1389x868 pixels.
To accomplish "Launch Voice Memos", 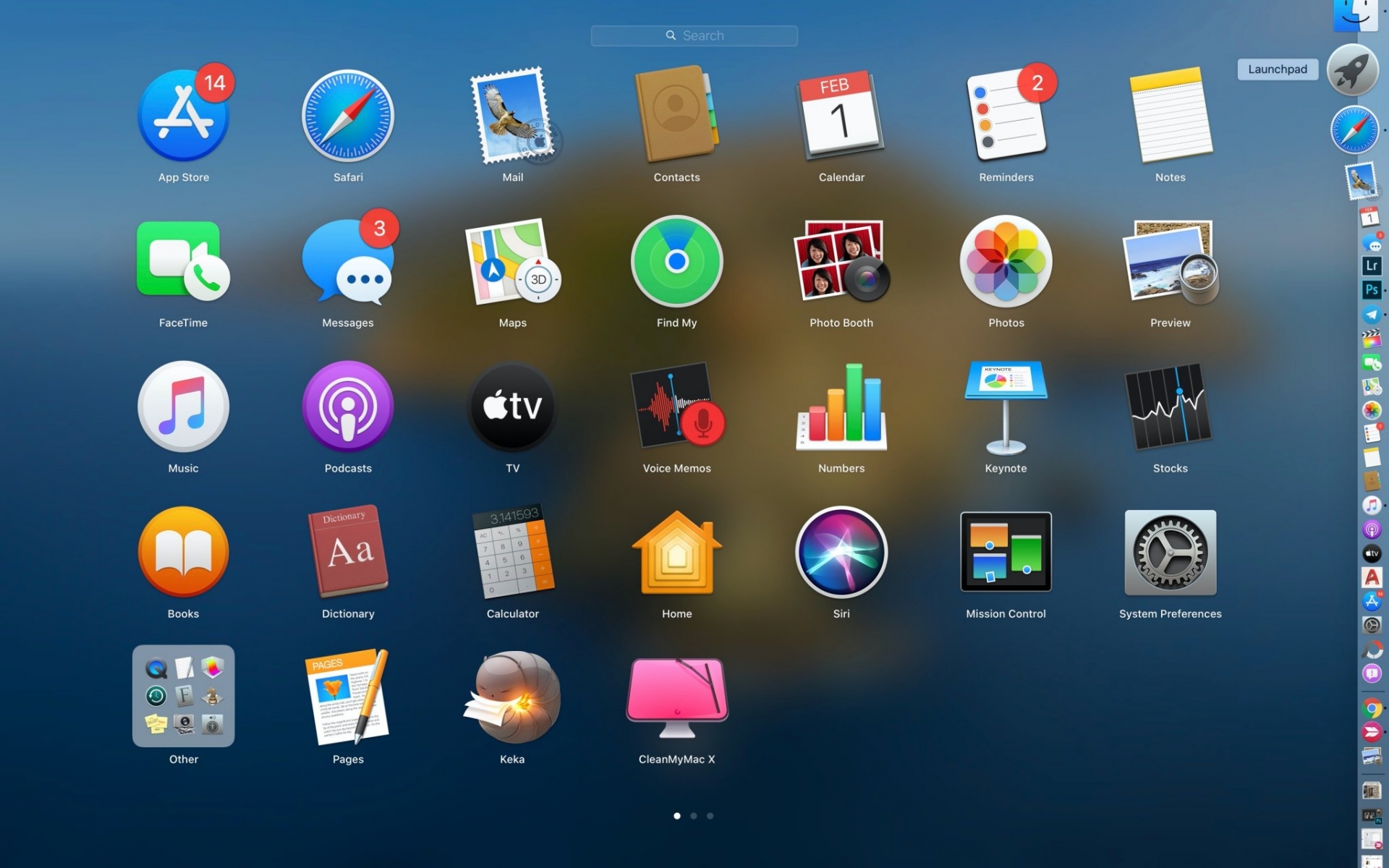I will coord(677,407).
